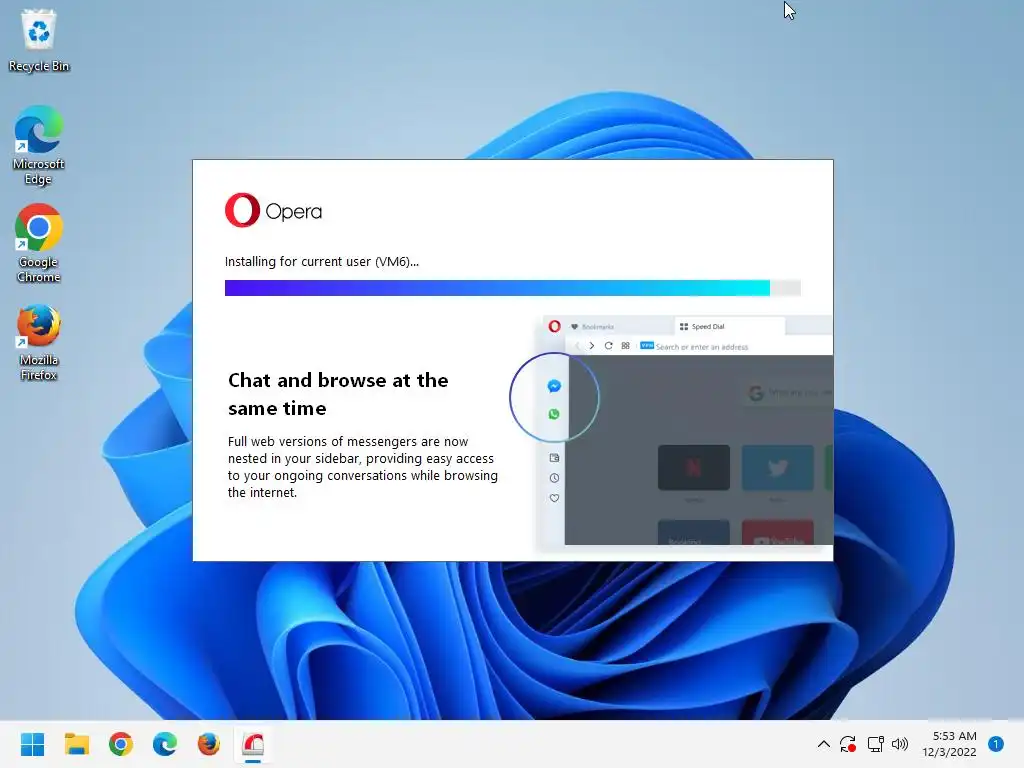This screenshot has height=768, width=1024.
Task: Launch Firefox from the taskbar
Action: 209,744
